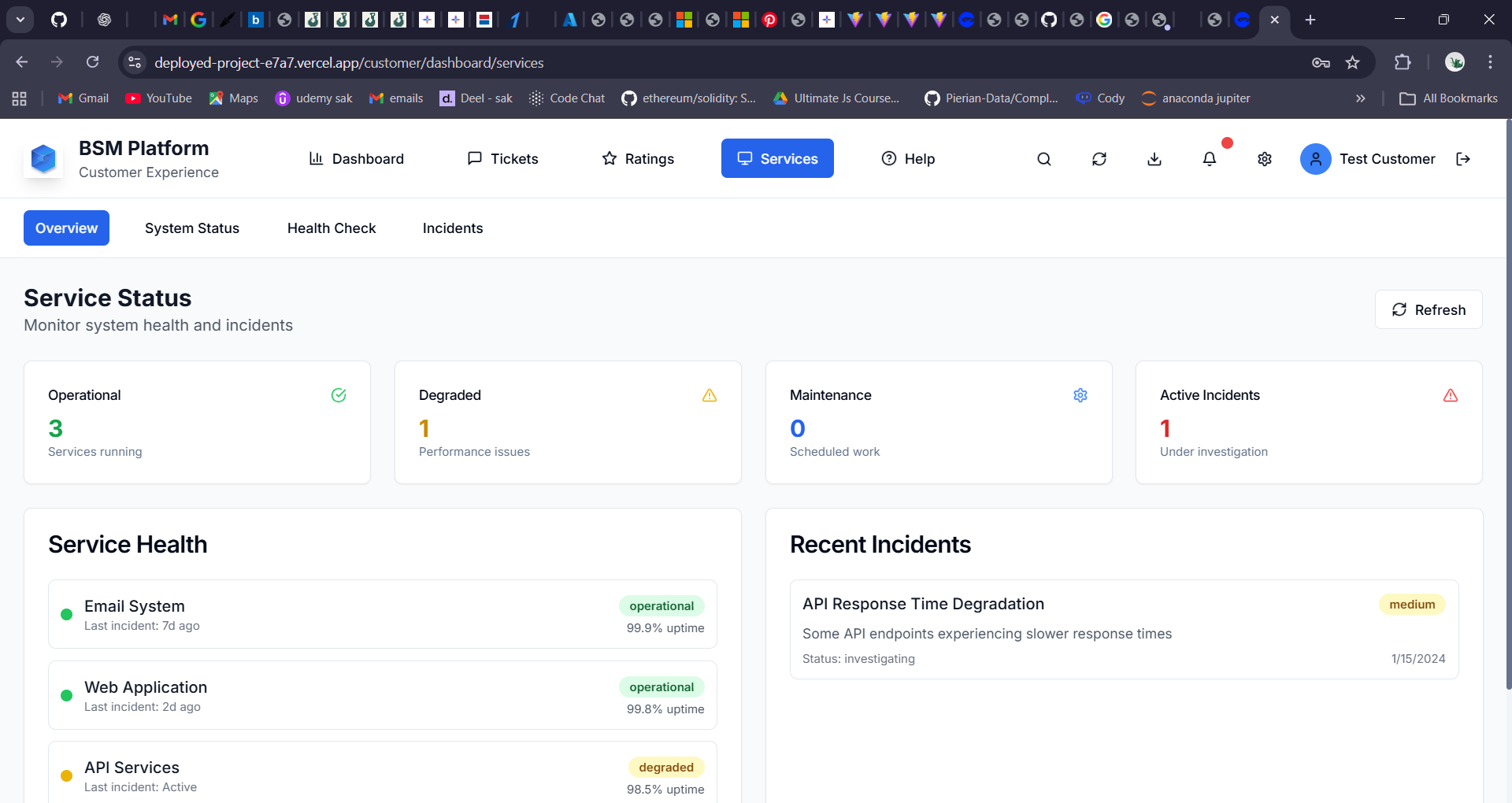
Task: Click 'Status: investigating' text
Action: tap(858, 659)
